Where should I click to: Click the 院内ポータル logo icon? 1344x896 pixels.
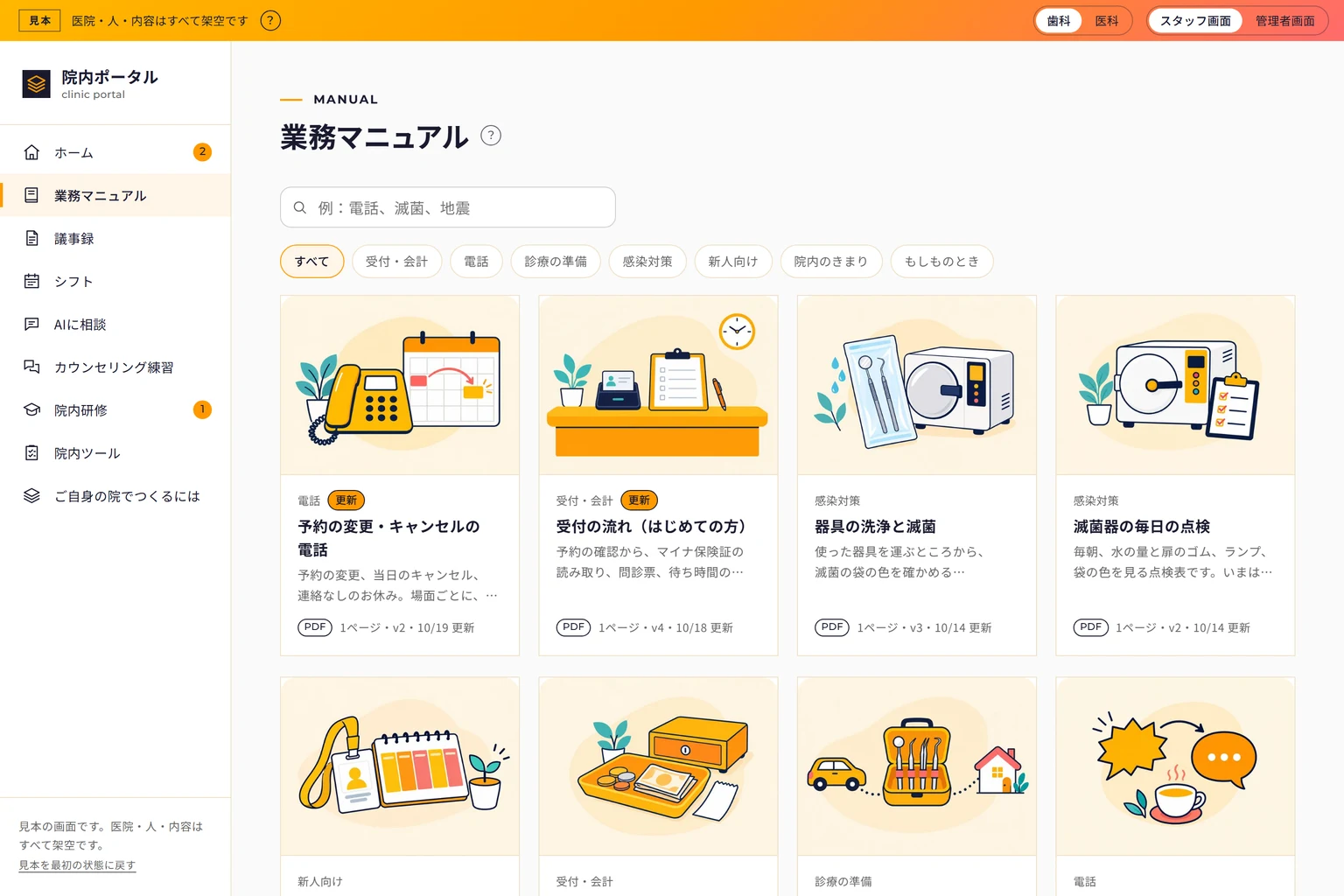point(36,84)
